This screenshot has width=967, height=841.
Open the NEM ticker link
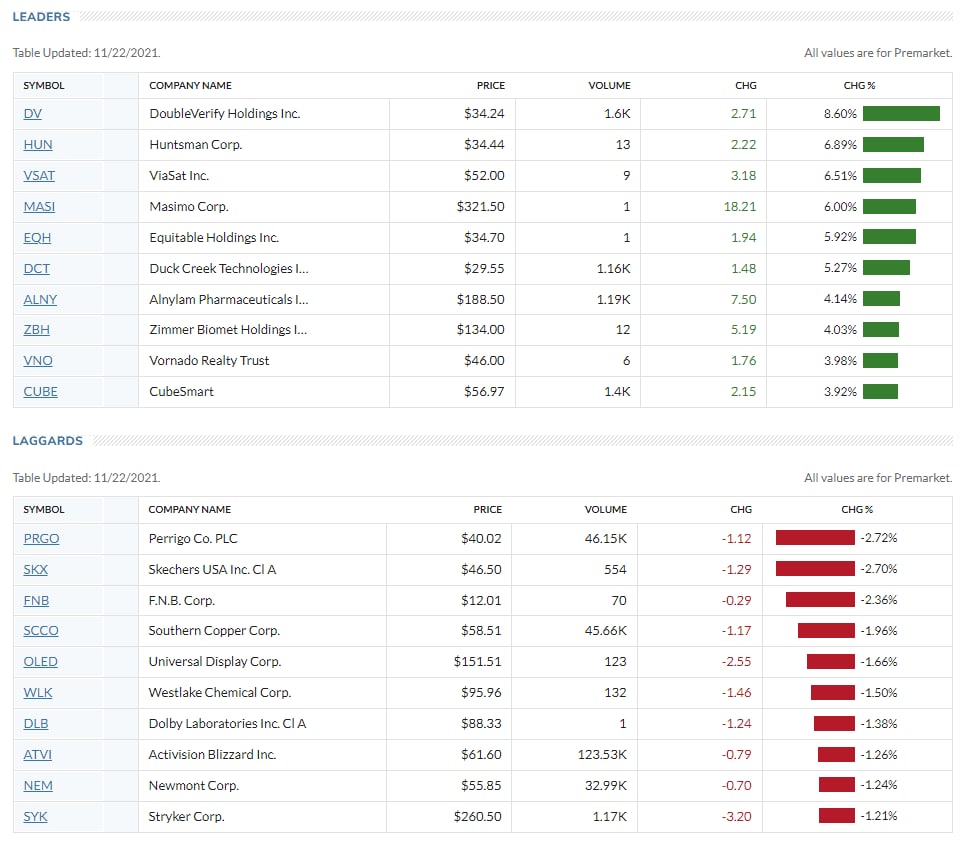pyautogui.click(x=38, y=785)
